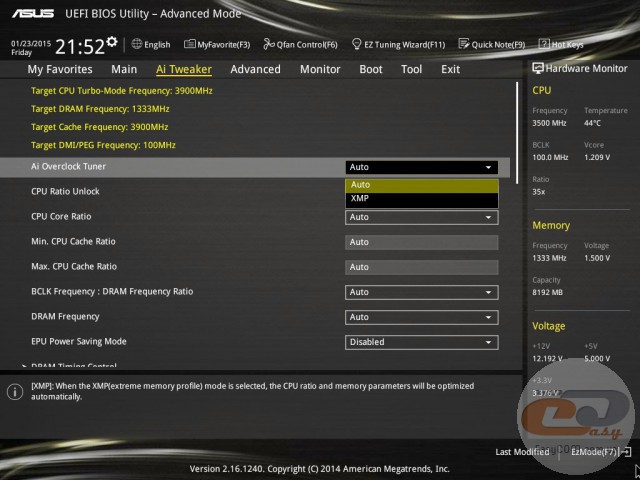Click the BCLK value 100.0 MHz
The height and width of the screenshot is (480, 640).
tap(550, 157)
